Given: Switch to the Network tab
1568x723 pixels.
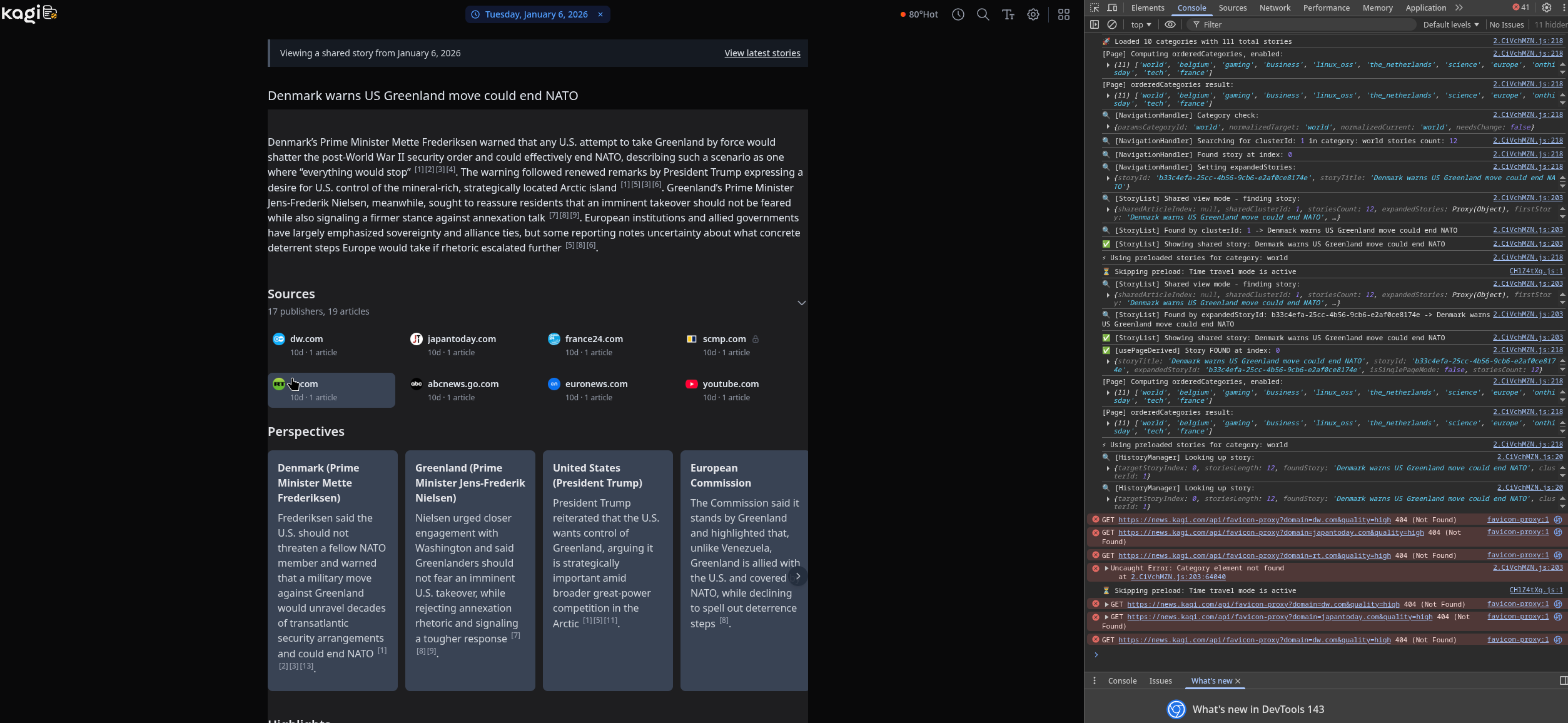Looking at the screenshot, I should point(1274,8).
